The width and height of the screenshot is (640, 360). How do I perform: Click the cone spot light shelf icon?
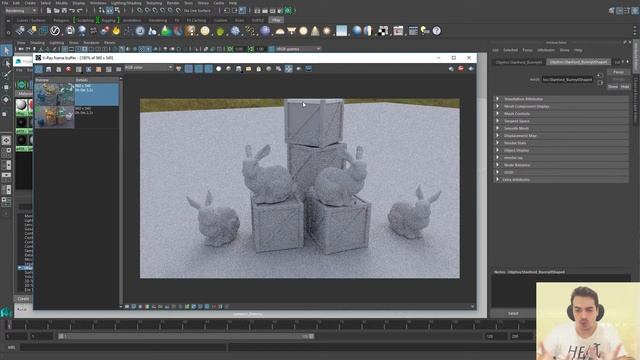pos(315,31)
